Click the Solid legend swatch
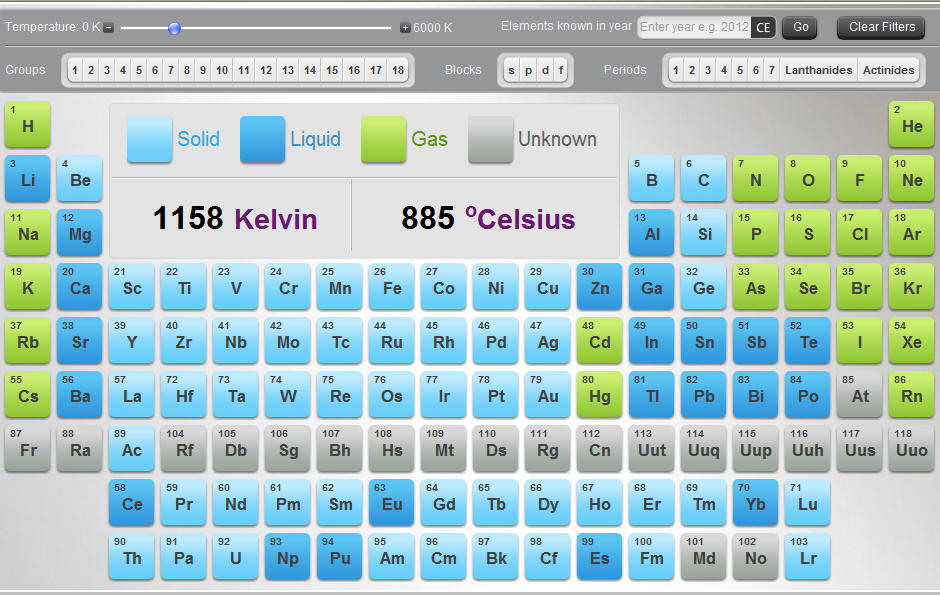This screenshot has height=595, width=940. tap(149, 139)
